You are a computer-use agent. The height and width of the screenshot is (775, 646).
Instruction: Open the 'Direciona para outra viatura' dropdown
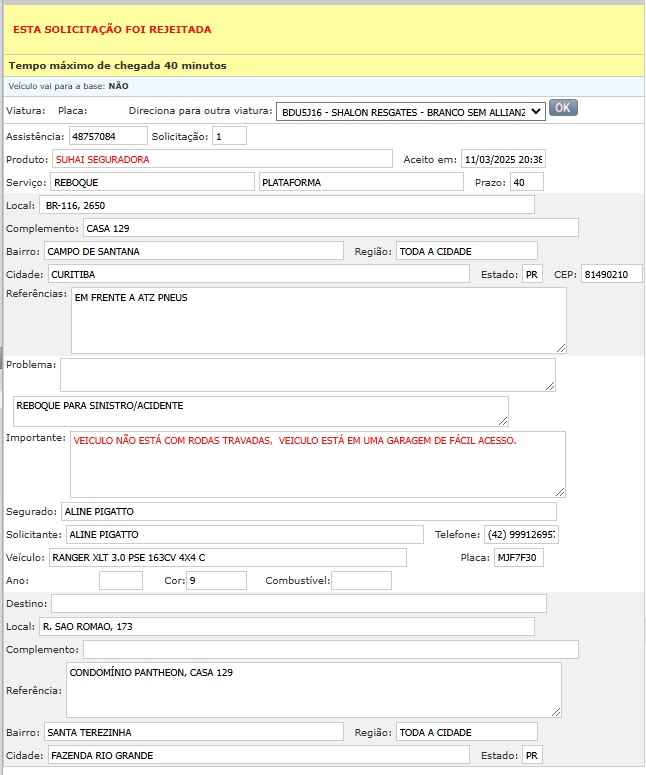coord(410,112)
